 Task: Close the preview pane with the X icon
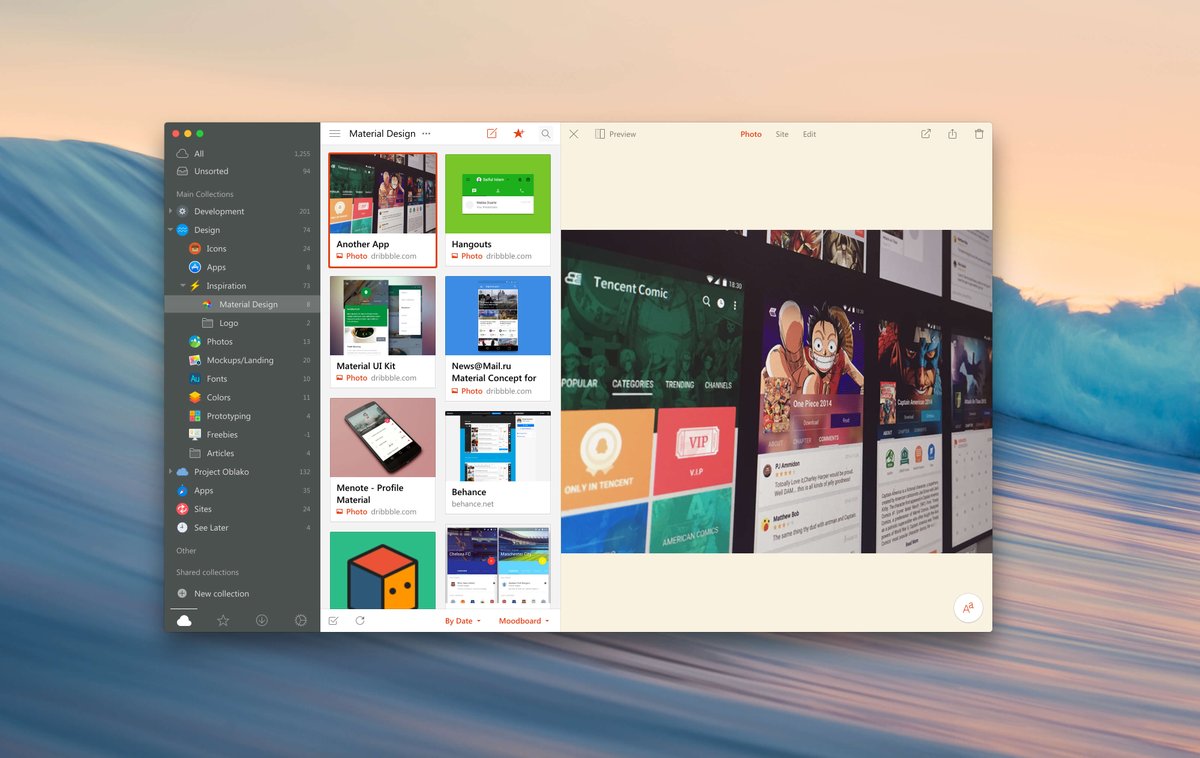click(x=574, y=134)
